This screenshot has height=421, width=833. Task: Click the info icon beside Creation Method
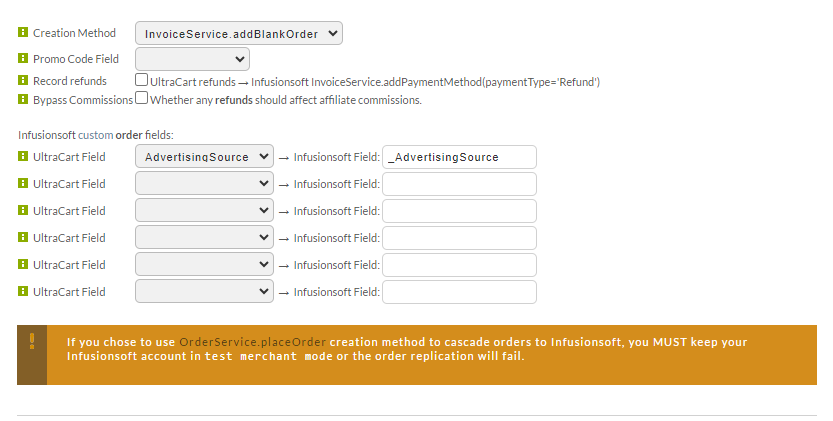[x=23, y=32]
